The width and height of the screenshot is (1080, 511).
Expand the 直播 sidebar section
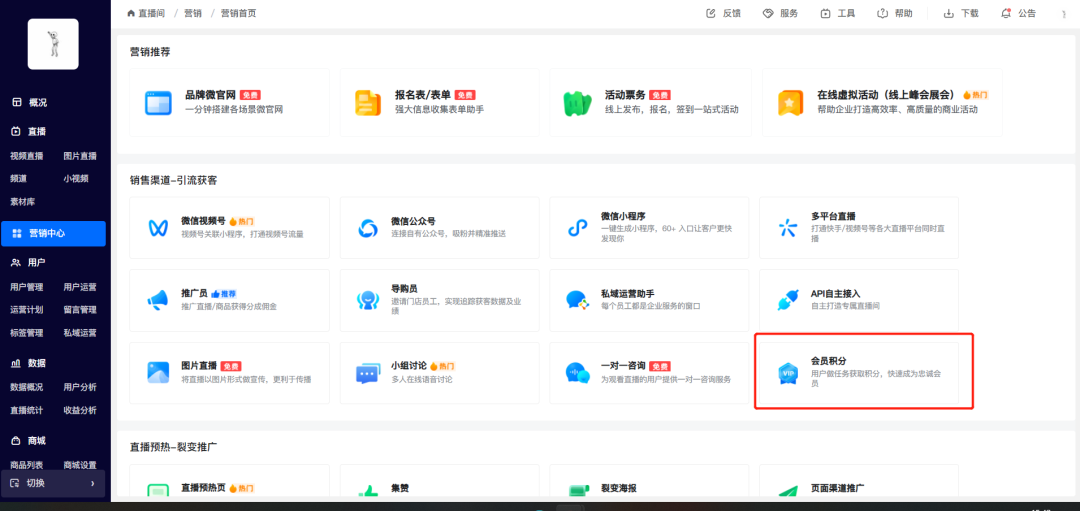coord(36,131)
